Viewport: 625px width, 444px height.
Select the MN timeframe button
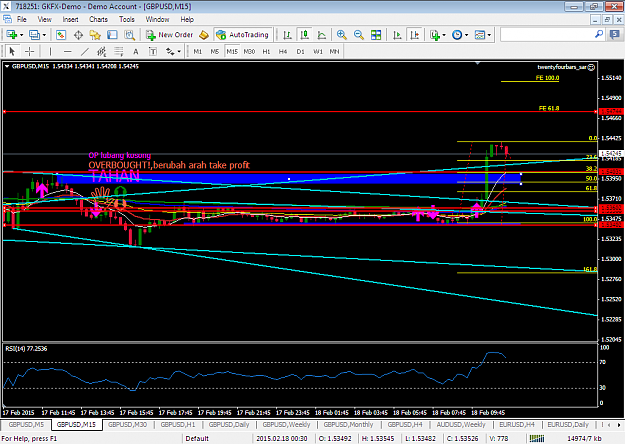pos(334,51)
